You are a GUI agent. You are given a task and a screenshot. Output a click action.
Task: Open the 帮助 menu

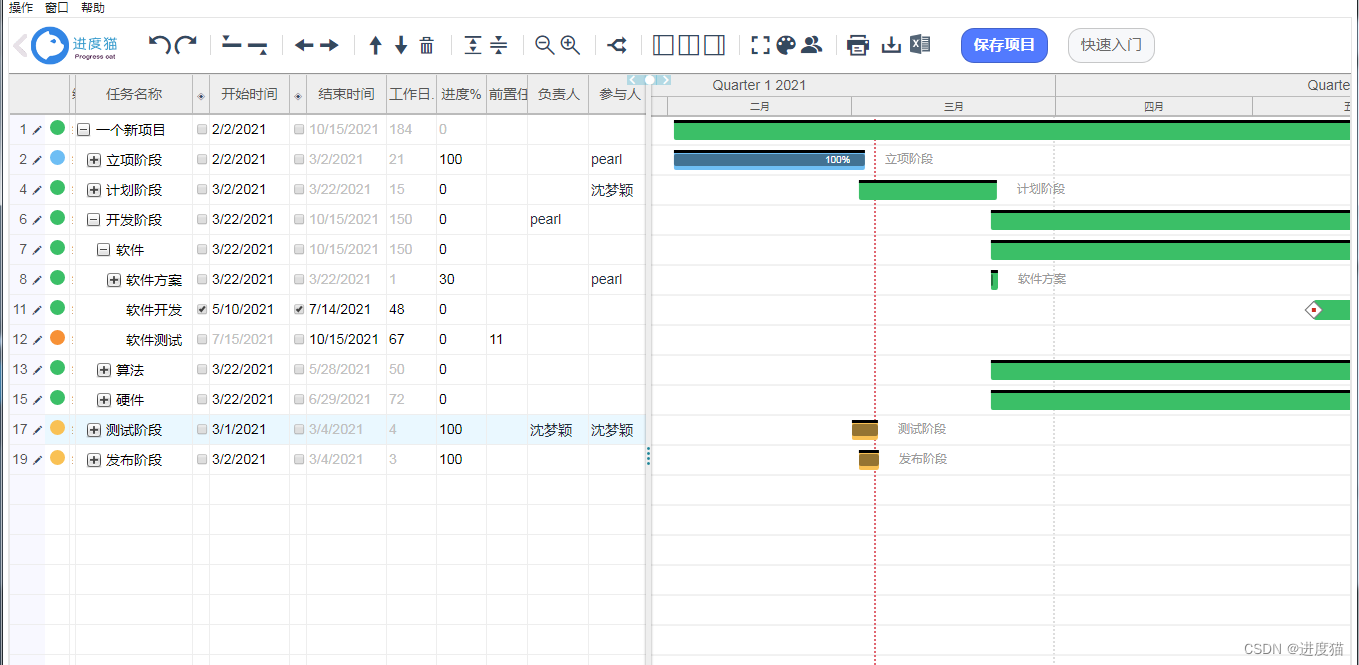[x=93, y=7]
